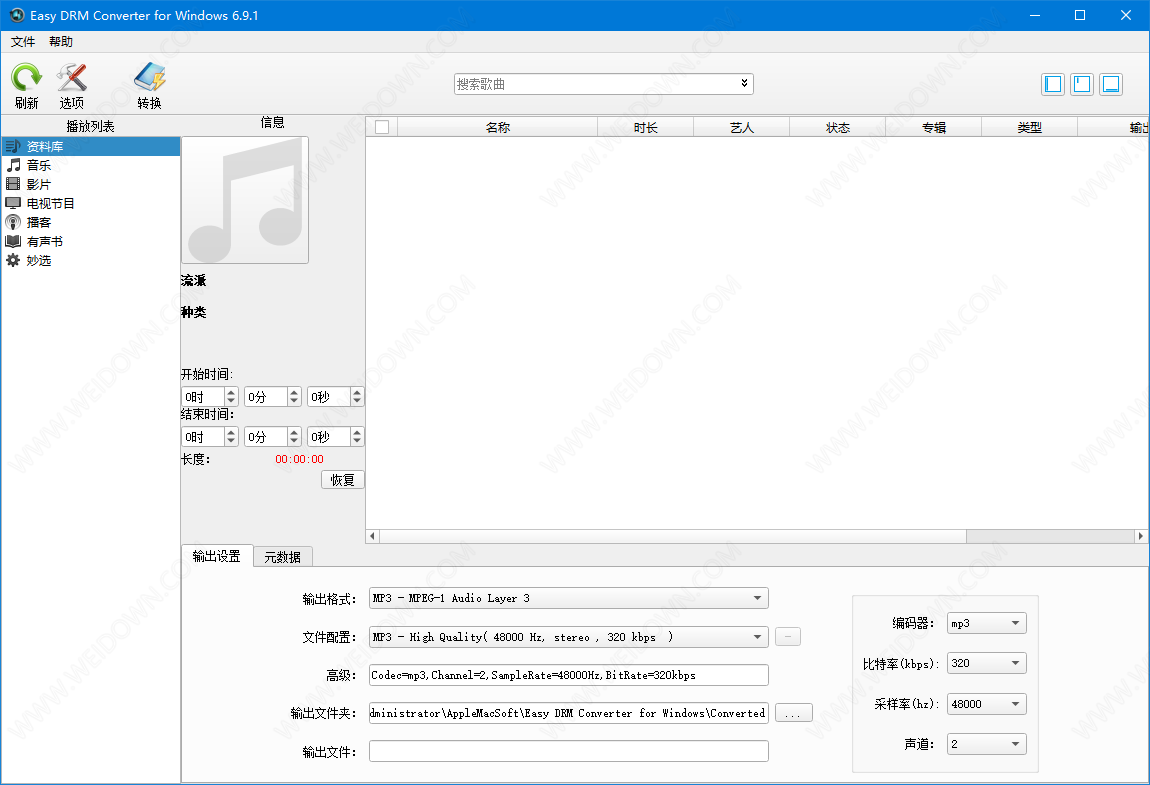Select 有声书 audiobooks playlist item
The width and height of the screenshot is (1150, 785).
click(x=90, y=241)
